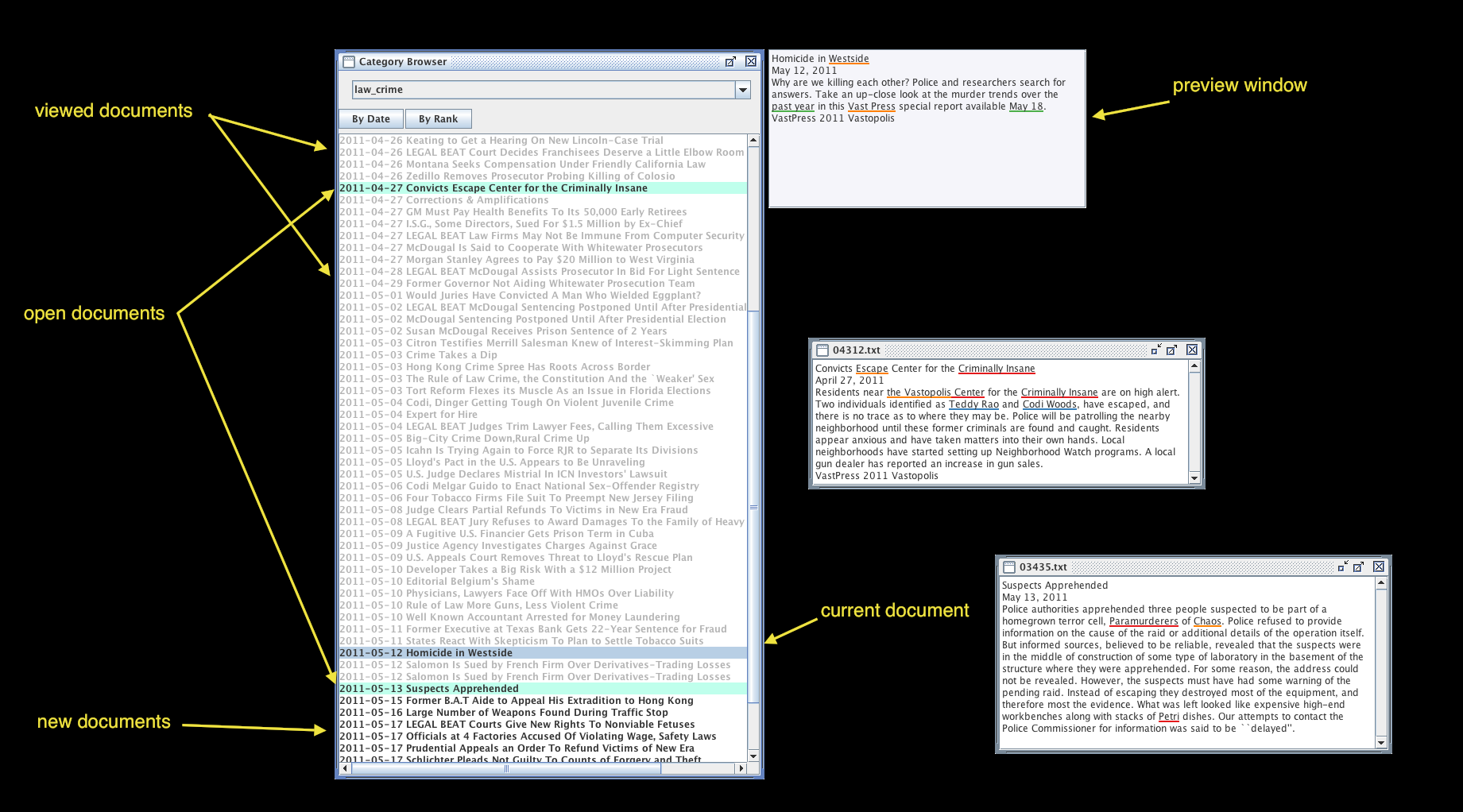
Task: Sort documents with the By Rank button
Action: coord(438,119)
